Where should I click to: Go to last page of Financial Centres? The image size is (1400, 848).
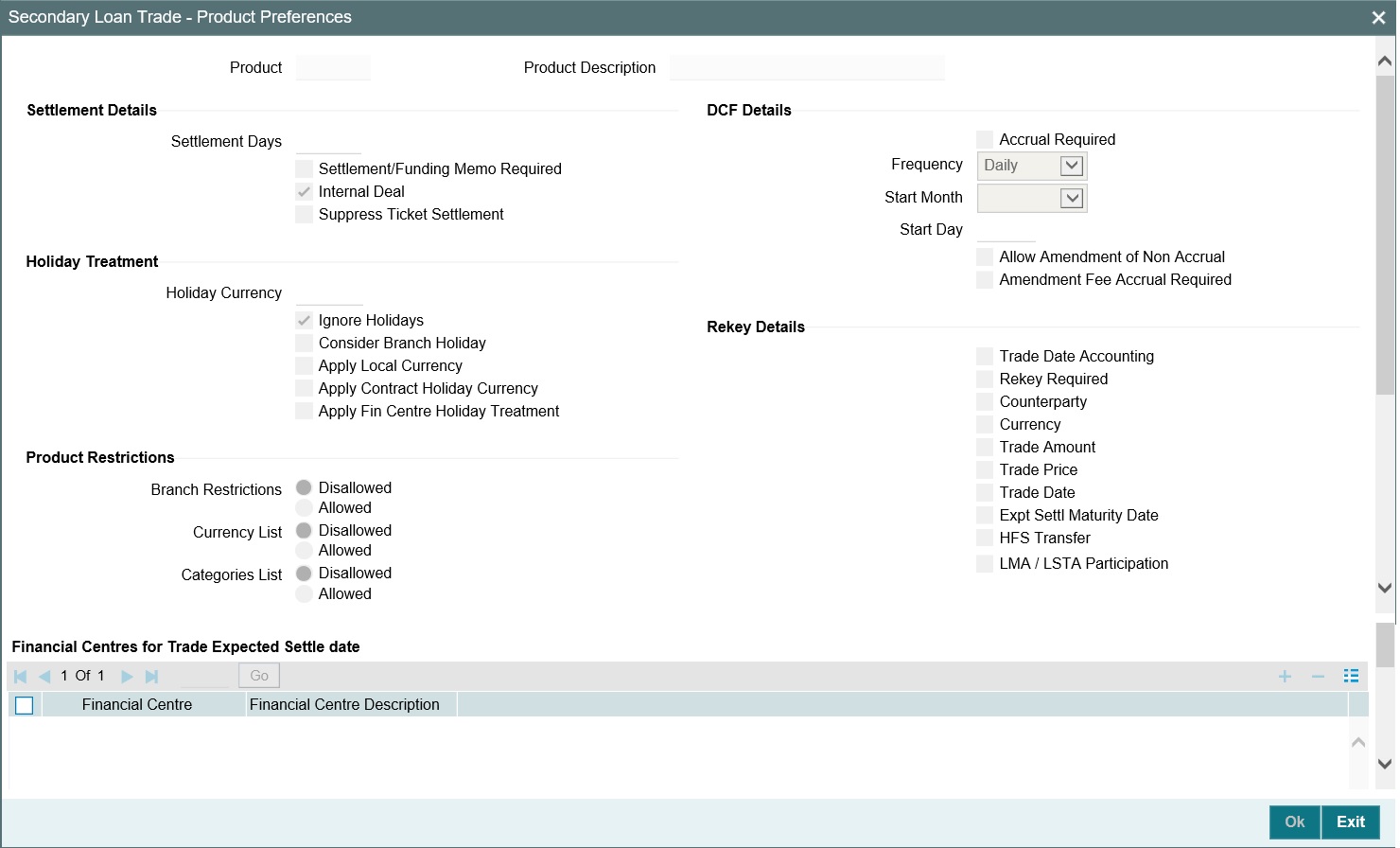[151, 677]
